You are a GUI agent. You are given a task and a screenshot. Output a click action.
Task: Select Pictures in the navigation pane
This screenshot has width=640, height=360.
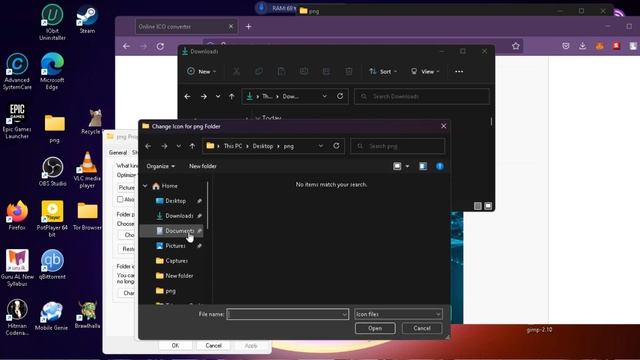[175, 246]
